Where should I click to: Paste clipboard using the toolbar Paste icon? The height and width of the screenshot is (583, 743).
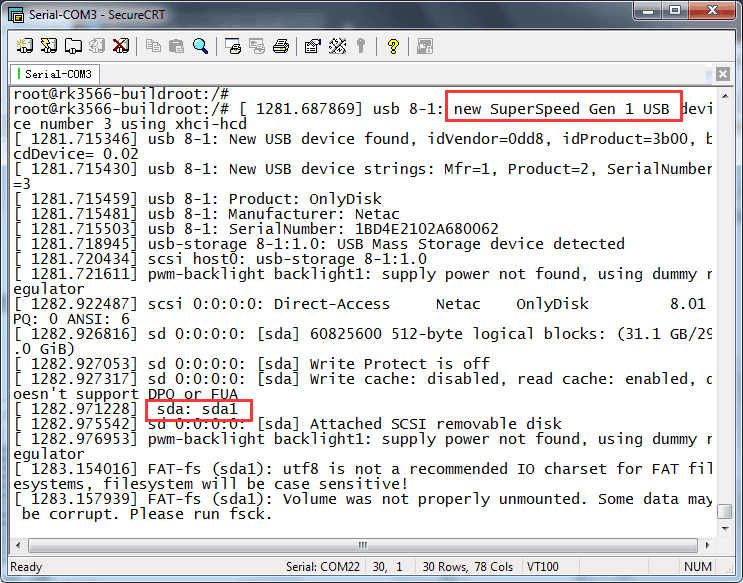pyautogui.click(x=176, y=46)
